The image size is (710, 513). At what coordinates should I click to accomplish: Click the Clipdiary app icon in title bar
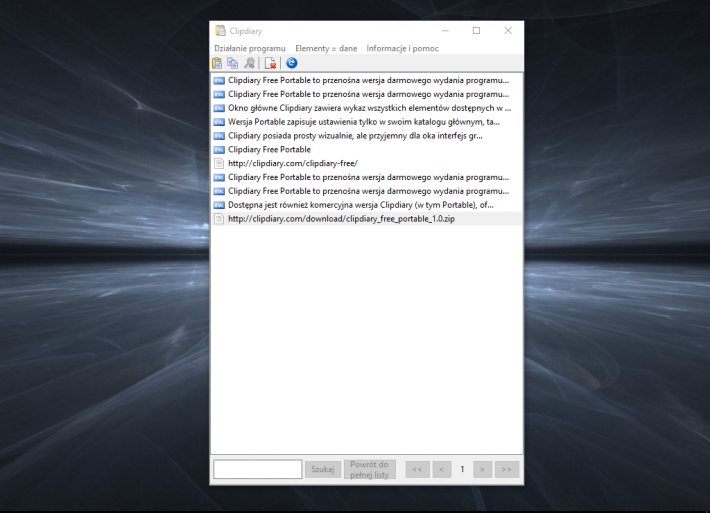click(x=221, y=31)
